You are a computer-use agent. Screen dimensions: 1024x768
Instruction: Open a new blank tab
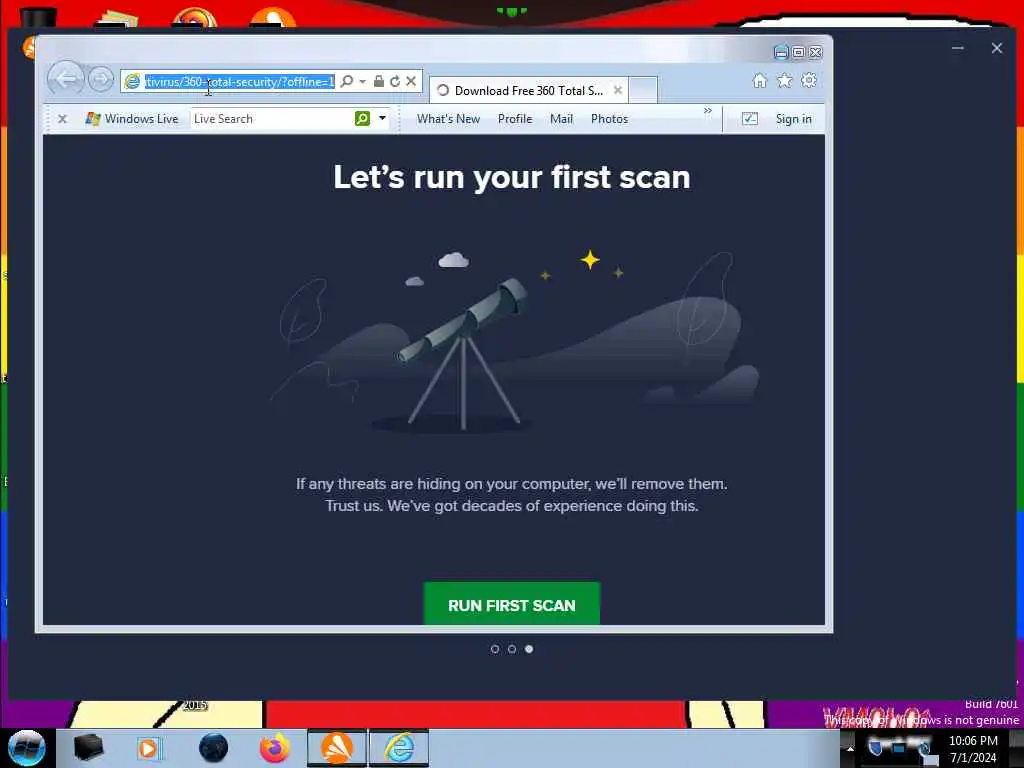[643, 90]
